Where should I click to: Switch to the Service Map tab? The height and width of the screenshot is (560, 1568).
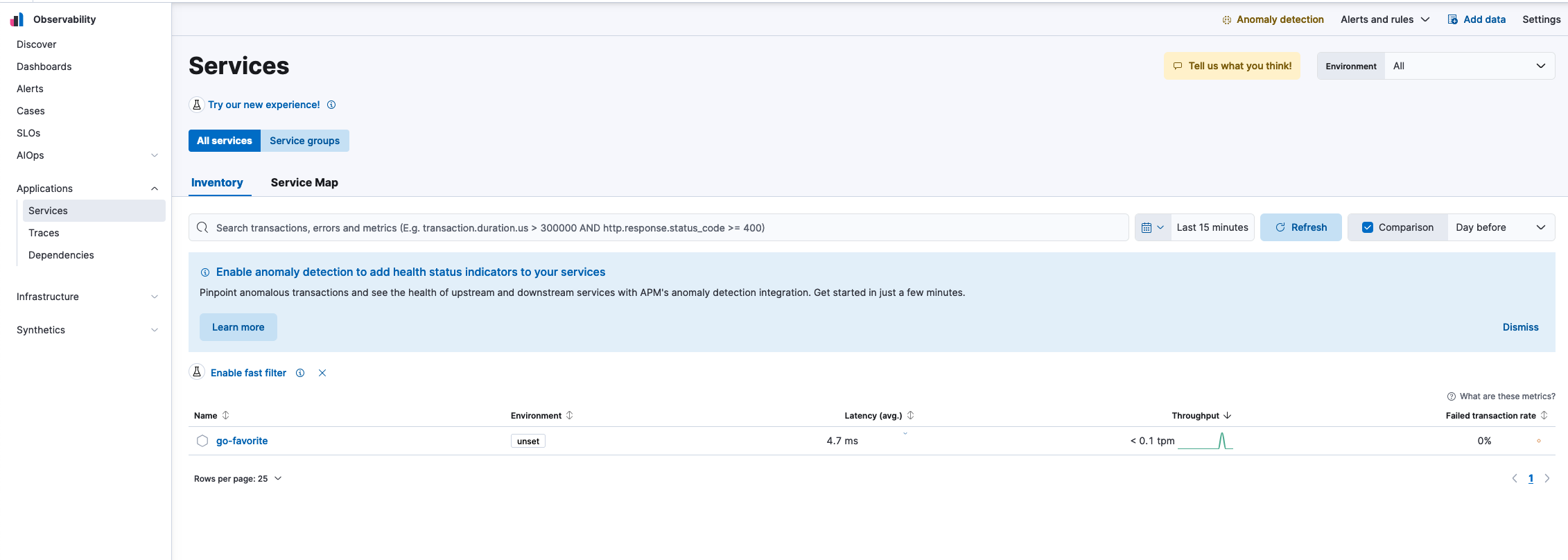coord(304,182)
